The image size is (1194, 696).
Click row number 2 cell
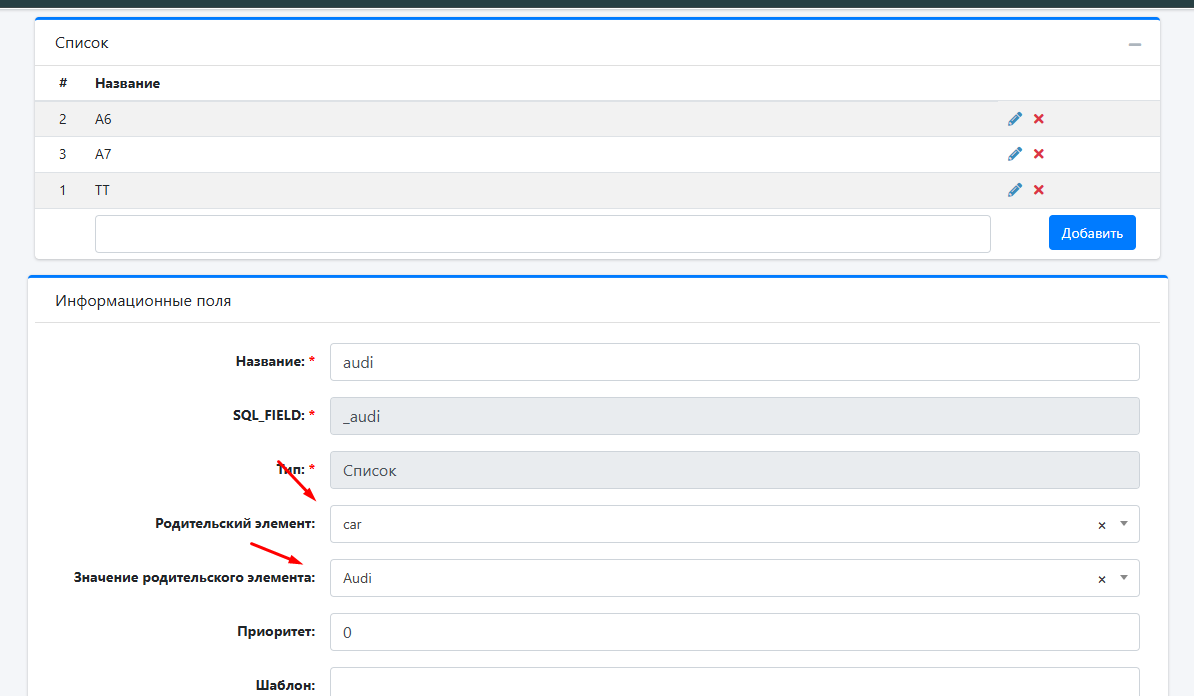click(x=62, y=119)
